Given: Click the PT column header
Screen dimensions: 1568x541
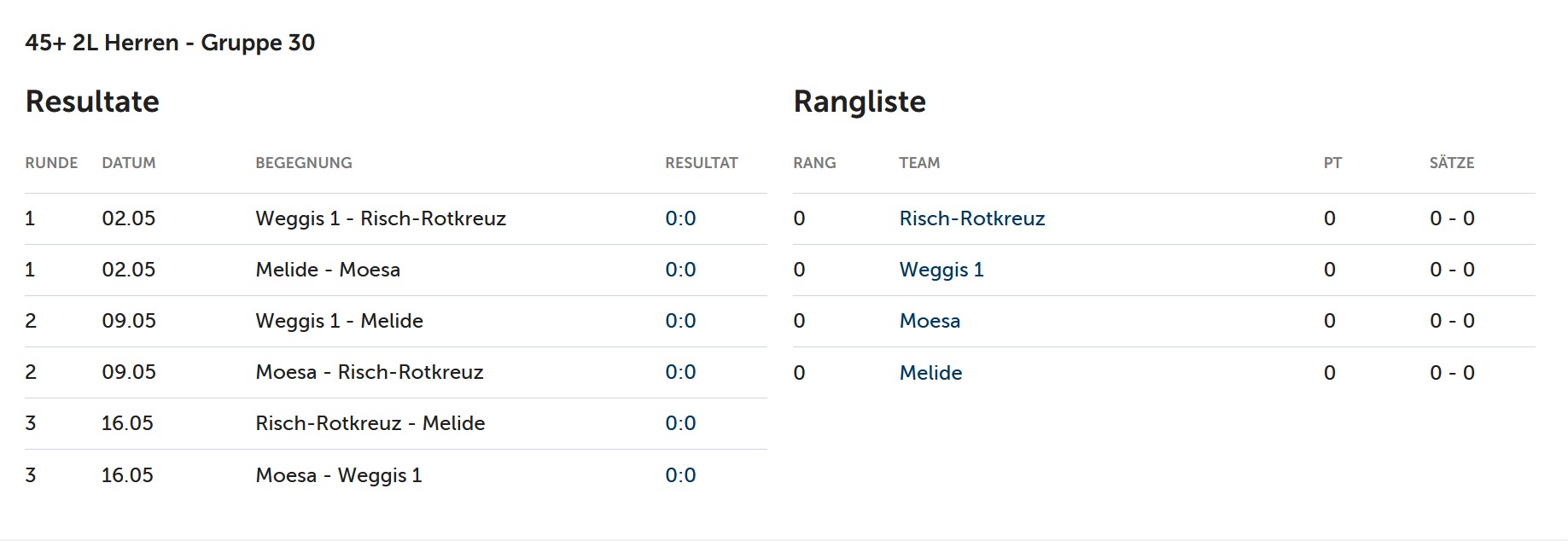Looking at the screenshot, I should (x=1332, y=163).
